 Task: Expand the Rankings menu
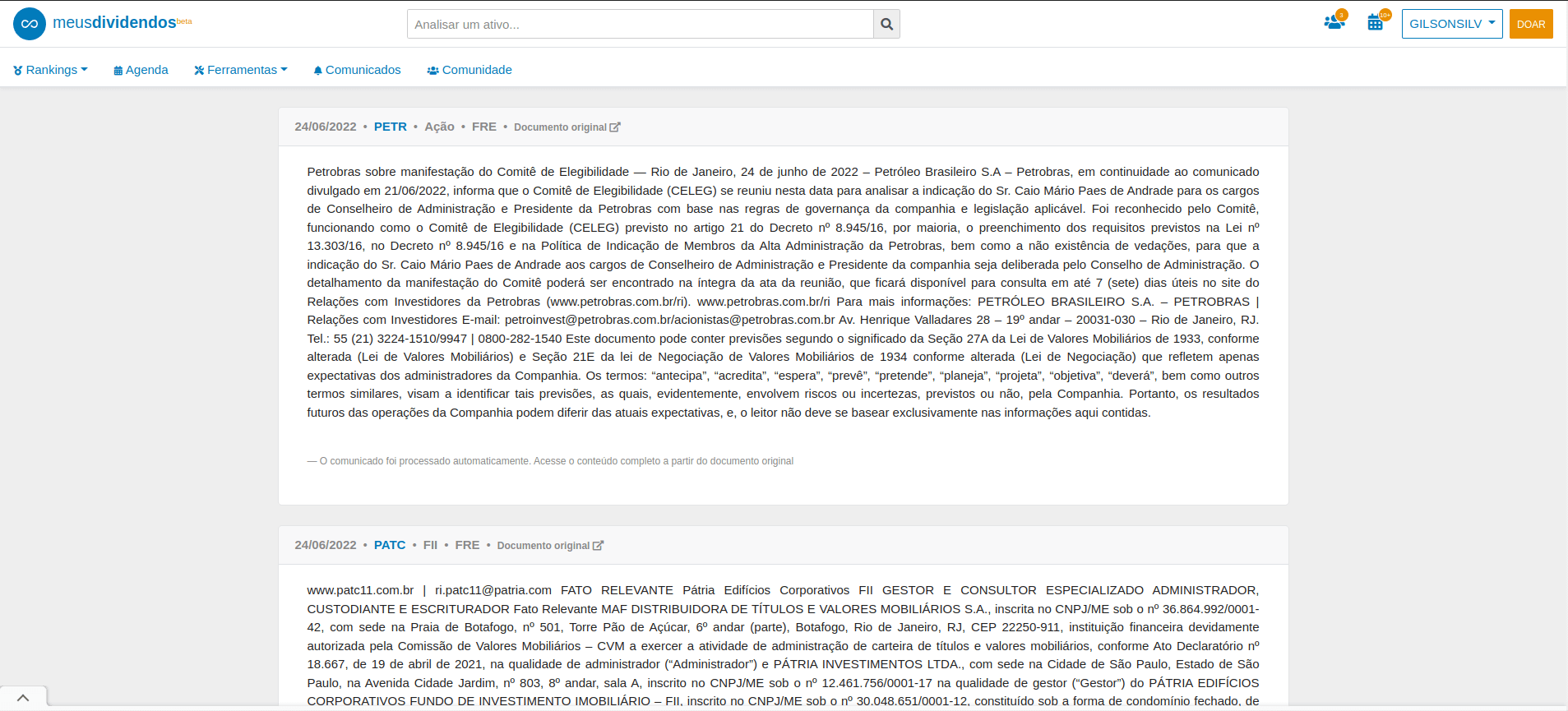click(50, 70)
